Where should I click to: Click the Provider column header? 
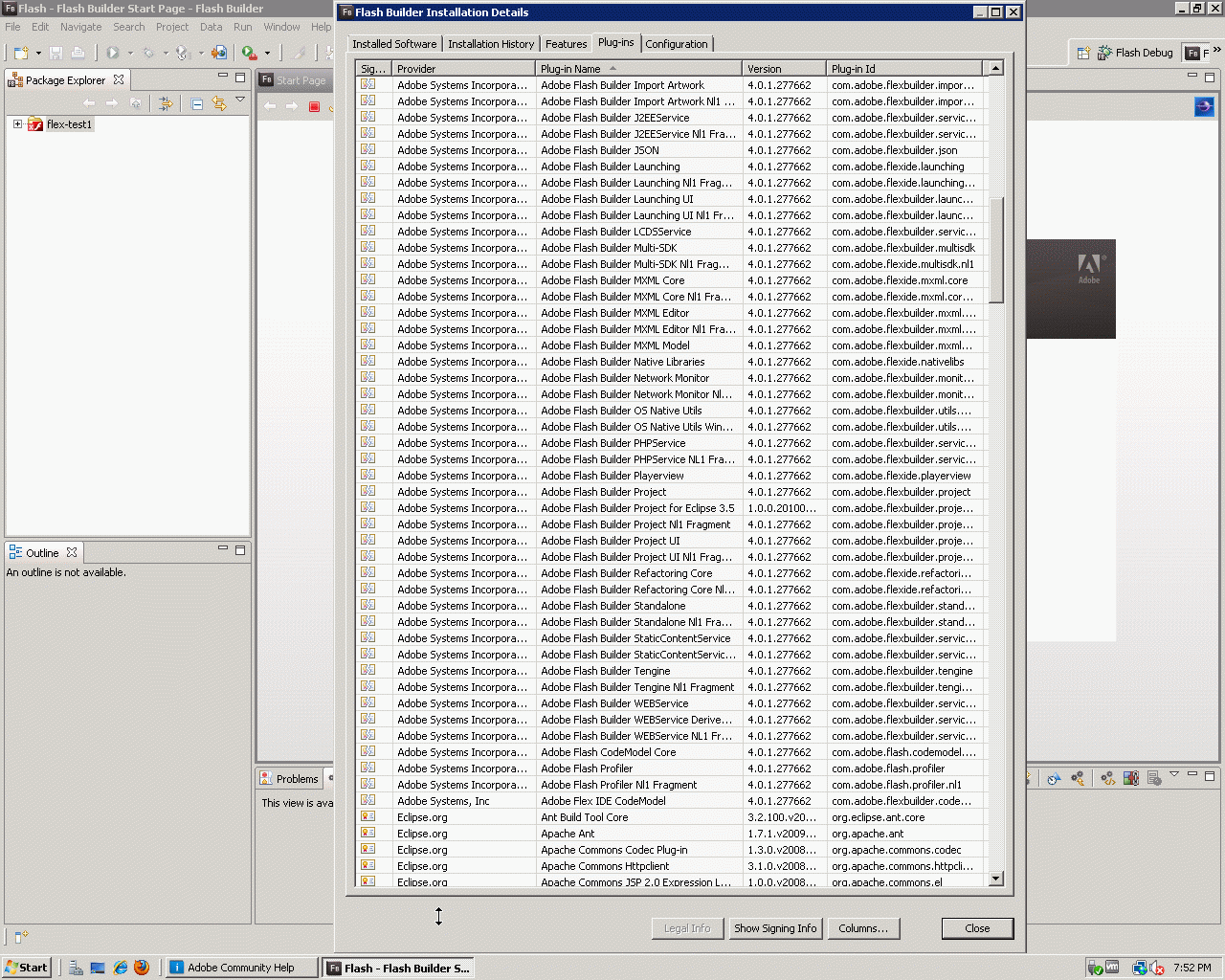(464, 69)
